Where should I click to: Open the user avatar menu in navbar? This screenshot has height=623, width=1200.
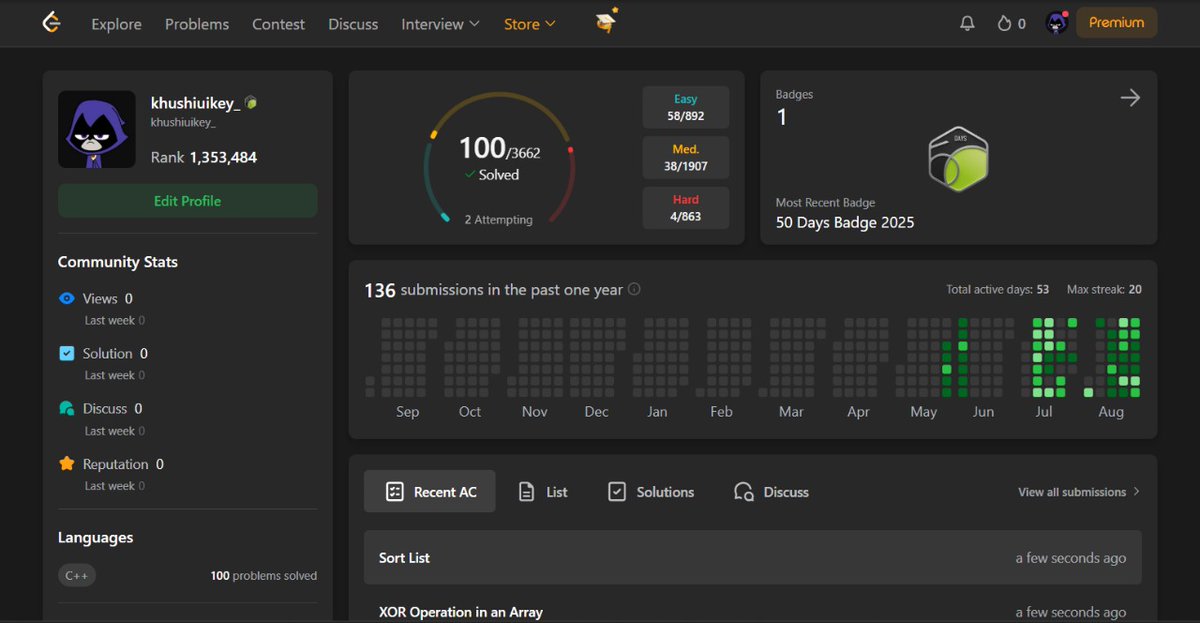coord(1057,23)
